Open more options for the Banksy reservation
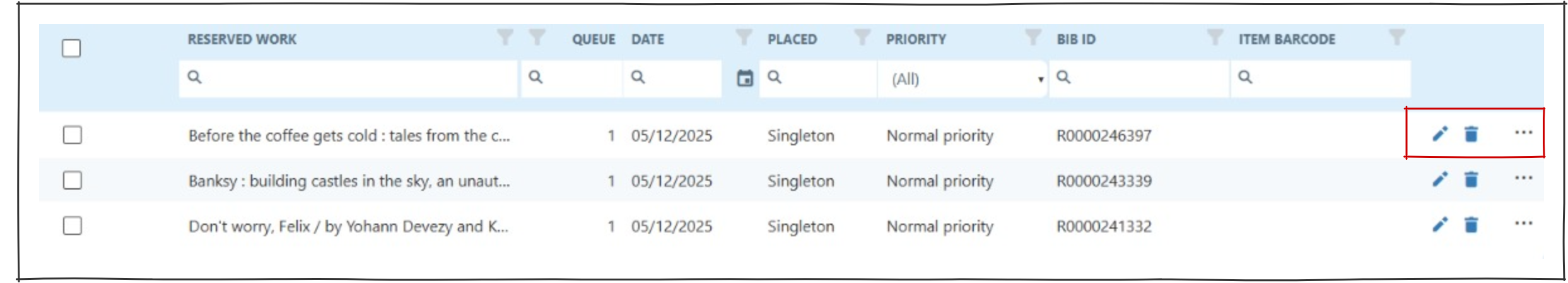The width and height of the screenshot is (1568, 283). tap(1523, 179)
